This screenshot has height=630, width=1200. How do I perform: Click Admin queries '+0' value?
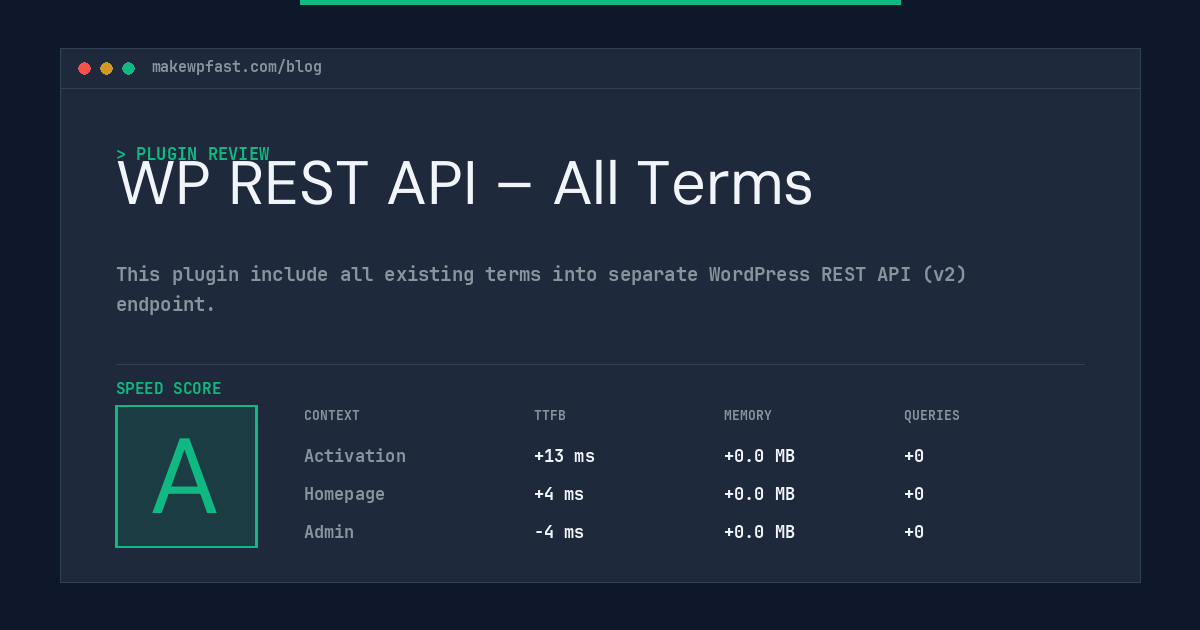914,532
